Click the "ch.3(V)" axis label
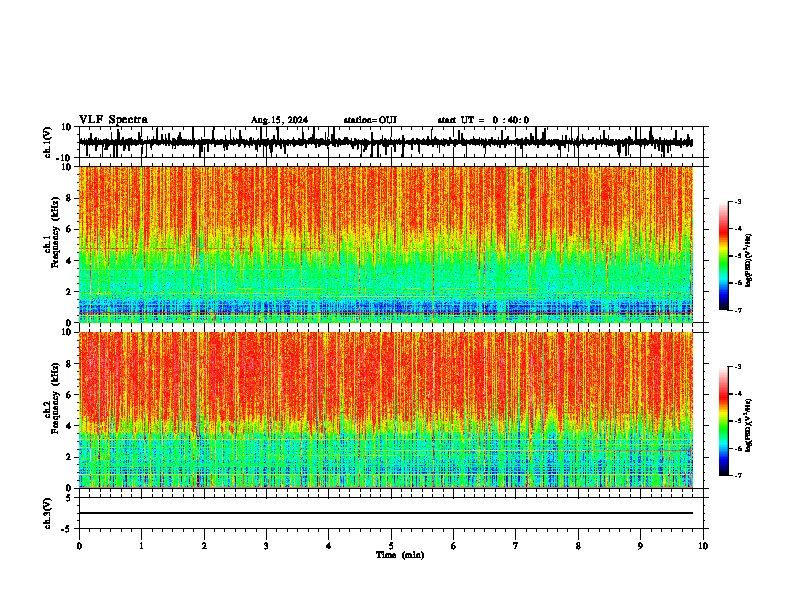The width and height of the screenshot is (792, 612). (48, 514)
